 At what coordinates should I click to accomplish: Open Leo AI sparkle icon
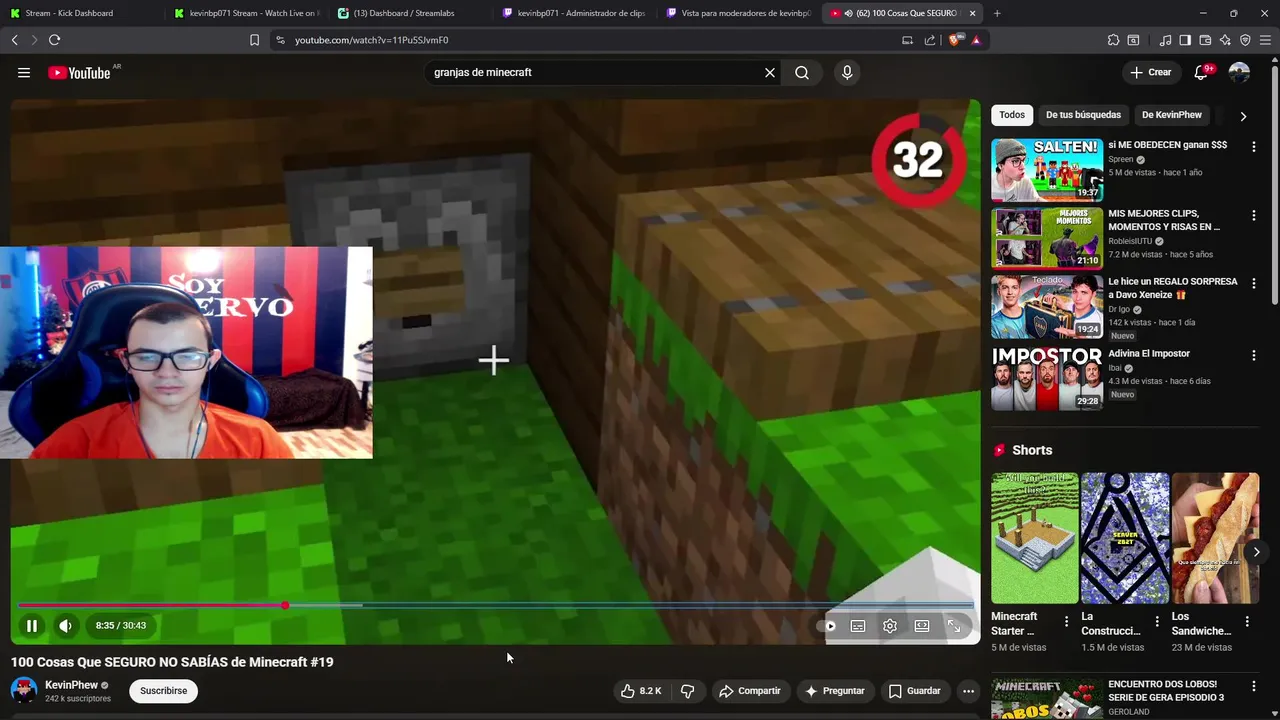(x=1225, y=40)
